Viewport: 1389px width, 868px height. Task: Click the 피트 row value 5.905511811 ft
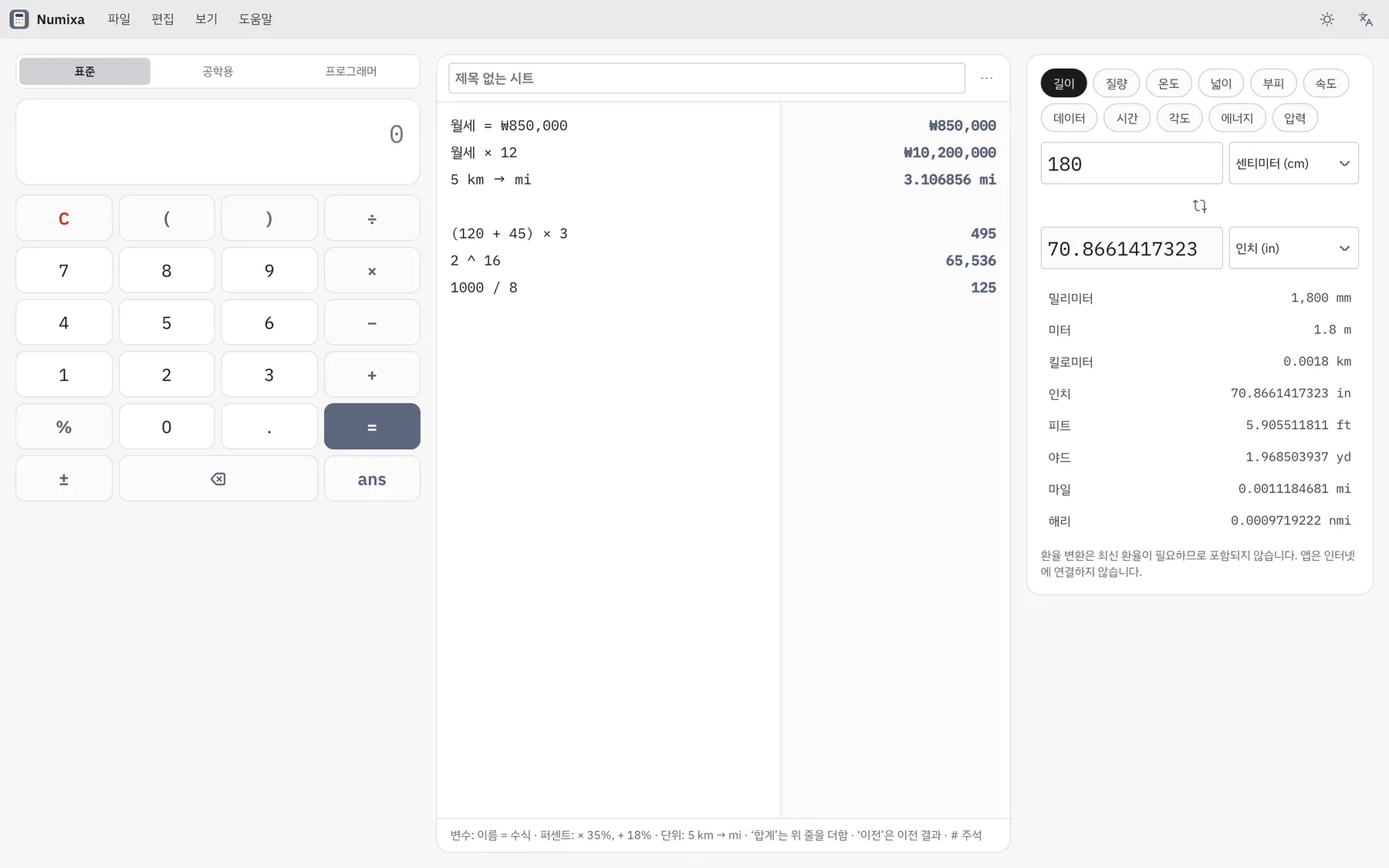[1298, 425]
